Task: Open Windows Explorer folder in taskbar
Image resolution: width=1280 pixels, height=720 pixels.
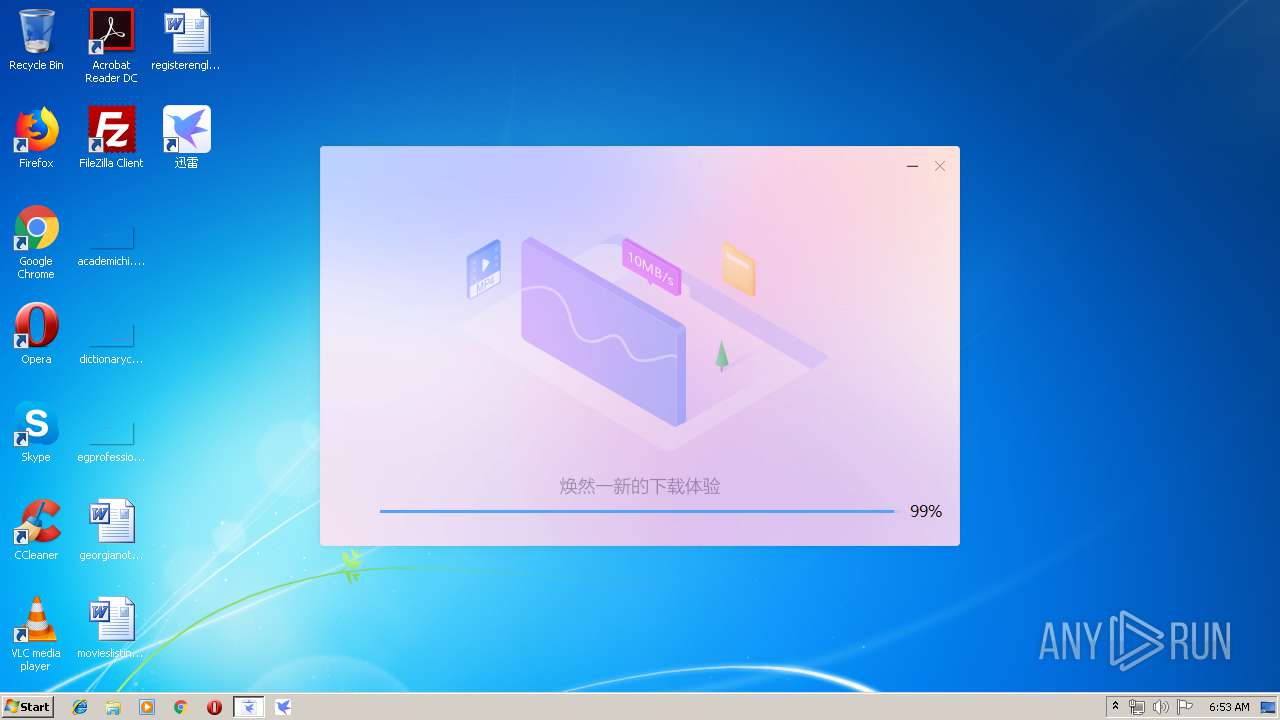Action: [x=113, y=707]
